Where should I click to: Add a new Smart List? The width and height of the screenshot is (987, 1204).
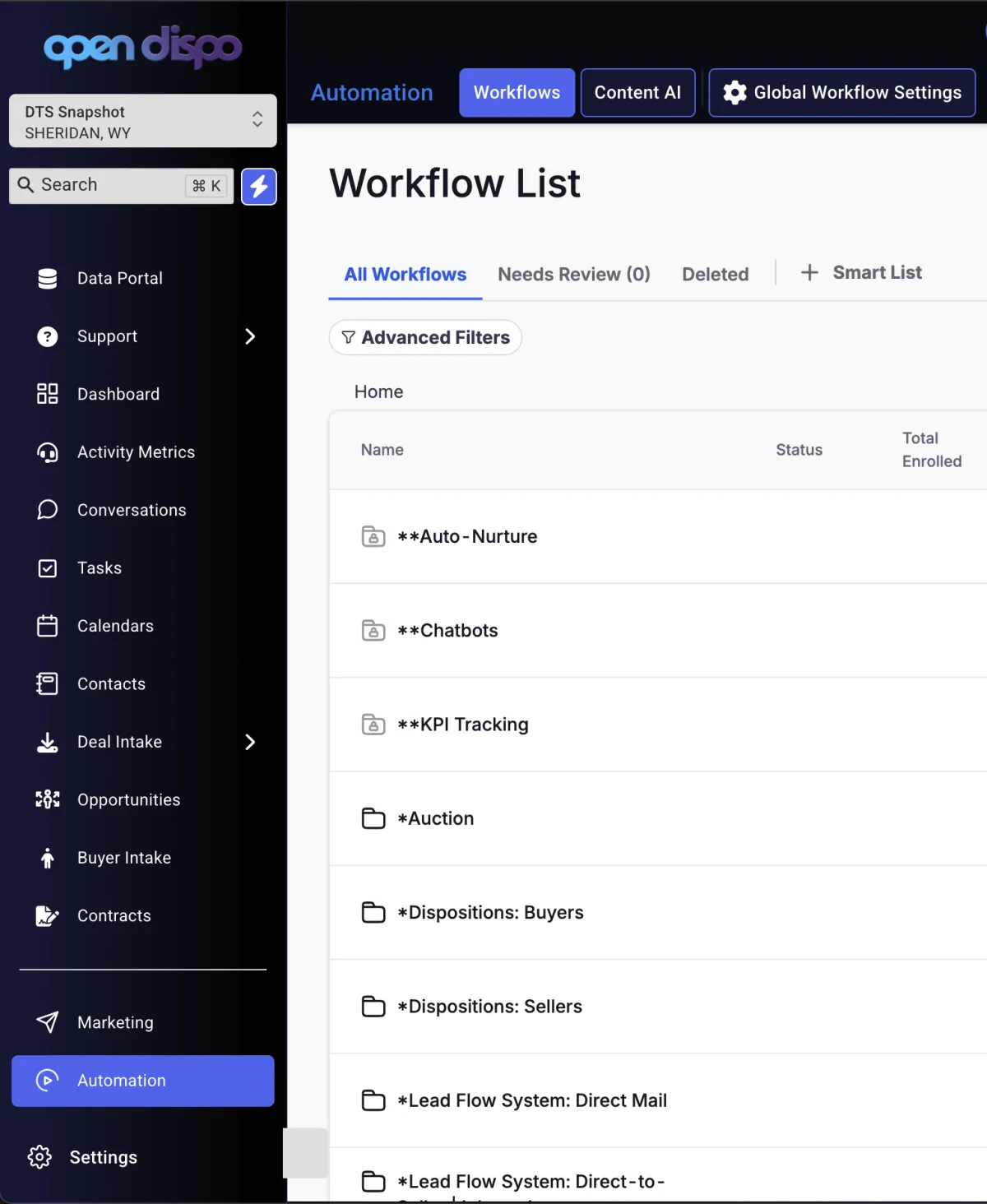point(861,273)
